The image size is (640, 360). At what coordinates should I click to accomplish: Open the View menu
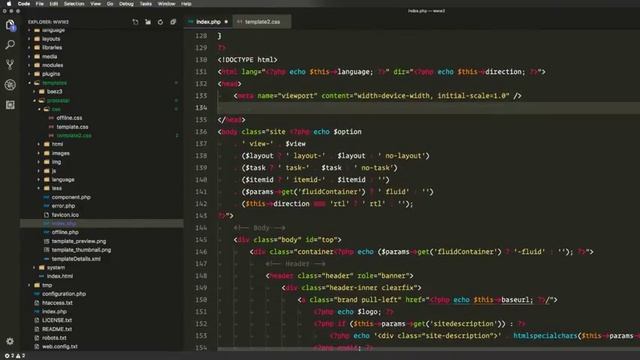pos(96,4)
